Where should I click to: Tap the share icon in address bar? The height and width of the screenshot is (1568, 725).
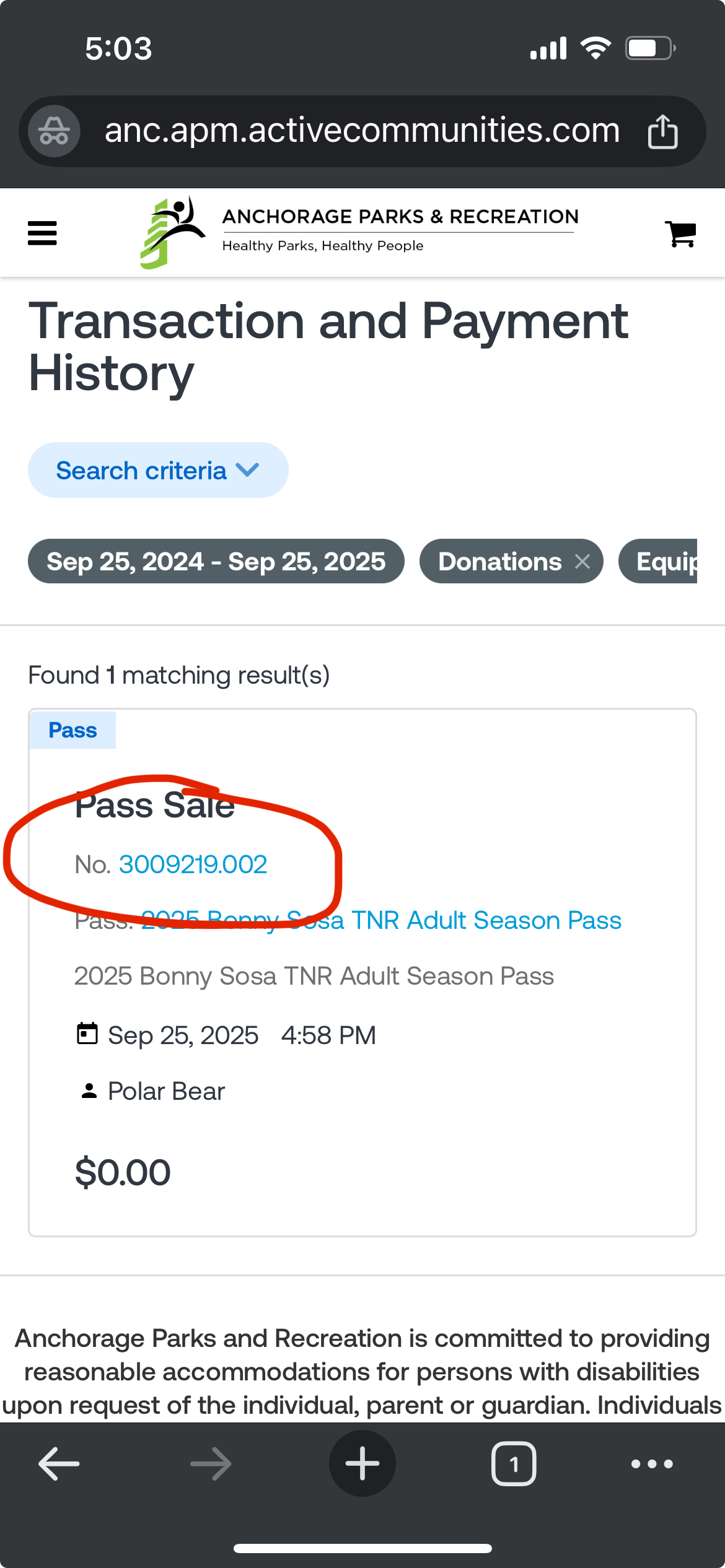click(x=662, y=131)
